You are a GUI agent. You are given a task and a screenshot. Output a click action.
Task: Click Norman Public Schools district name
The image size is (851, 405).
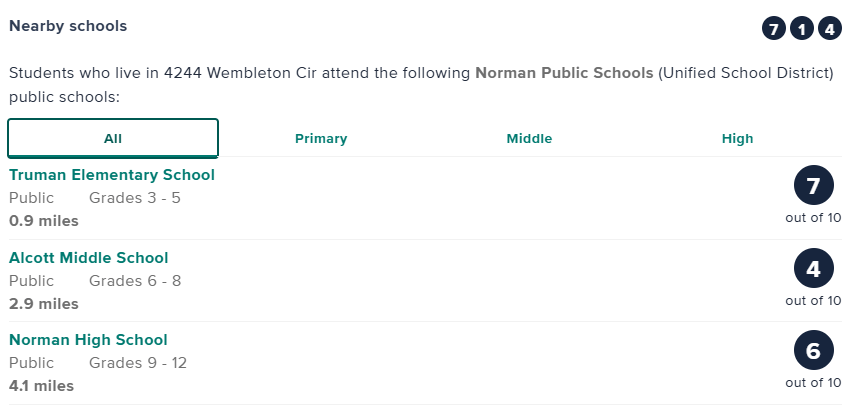point(565,73)
